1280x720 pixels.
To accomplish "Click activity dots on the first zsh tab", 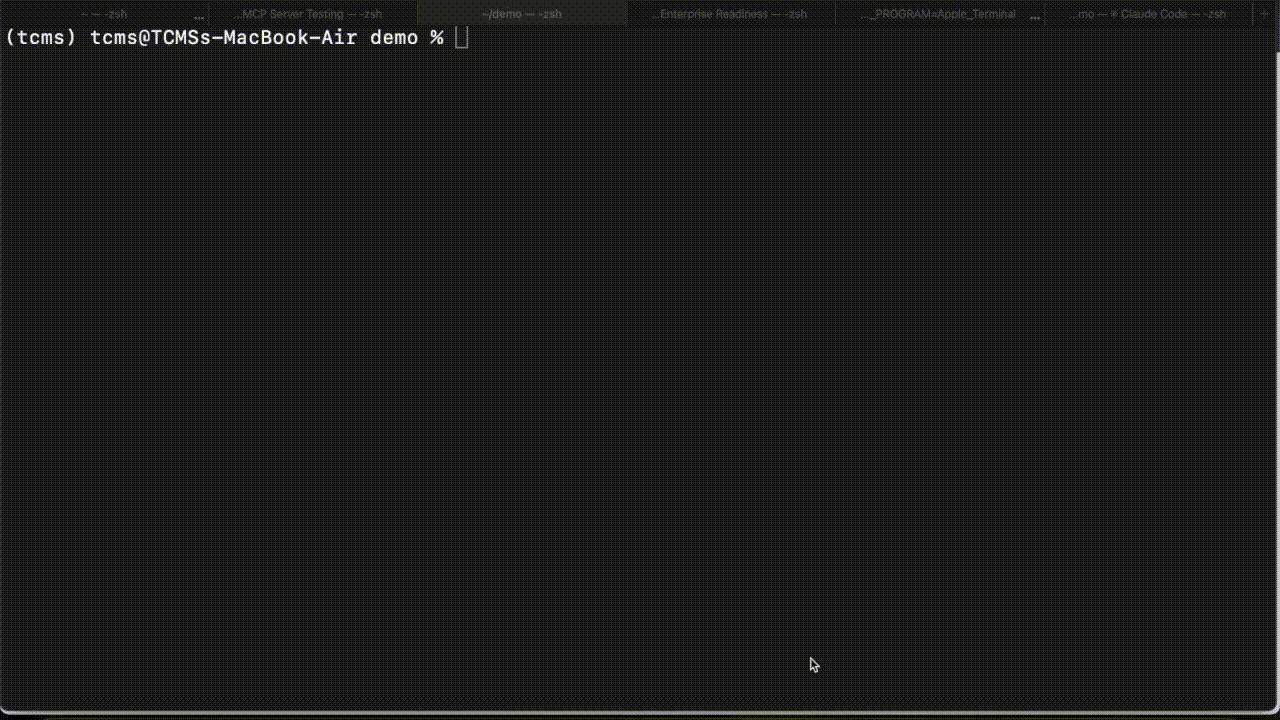I will 199,16.
